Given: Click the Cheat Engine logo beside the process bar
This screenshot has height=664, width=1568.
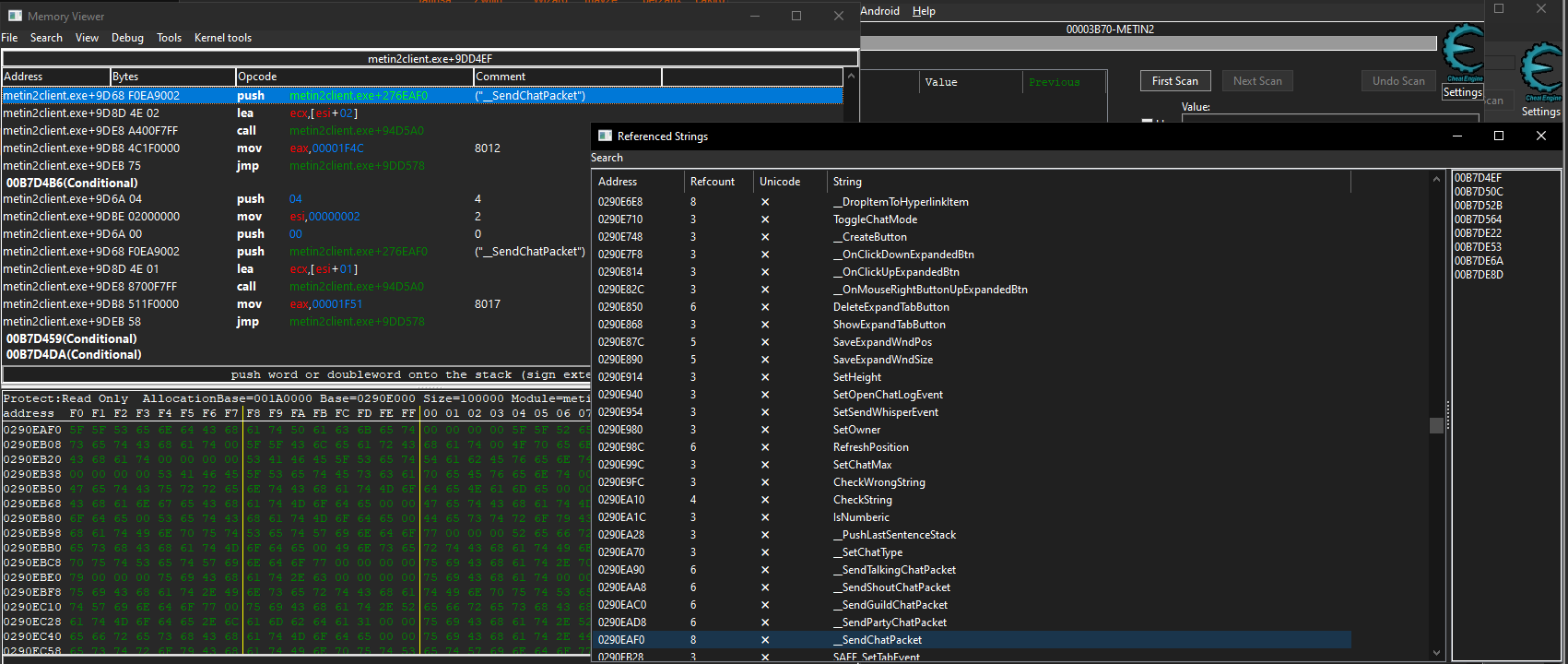Looking at the screenshot, I should 1463,53.
